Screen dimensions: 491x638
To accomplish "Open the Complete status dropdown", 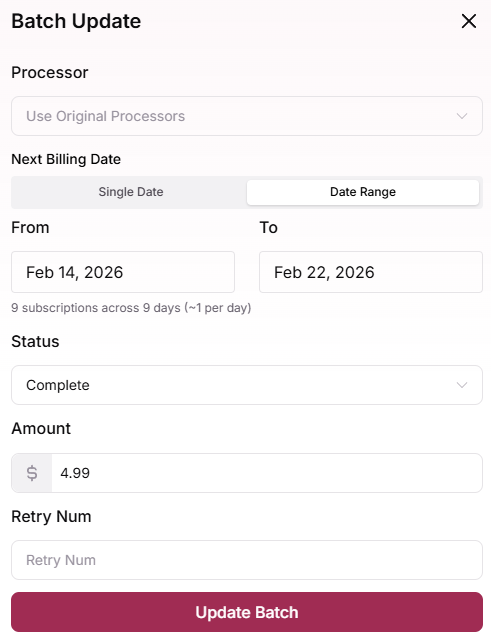I will pyautogui.click(x=247, y=385).
